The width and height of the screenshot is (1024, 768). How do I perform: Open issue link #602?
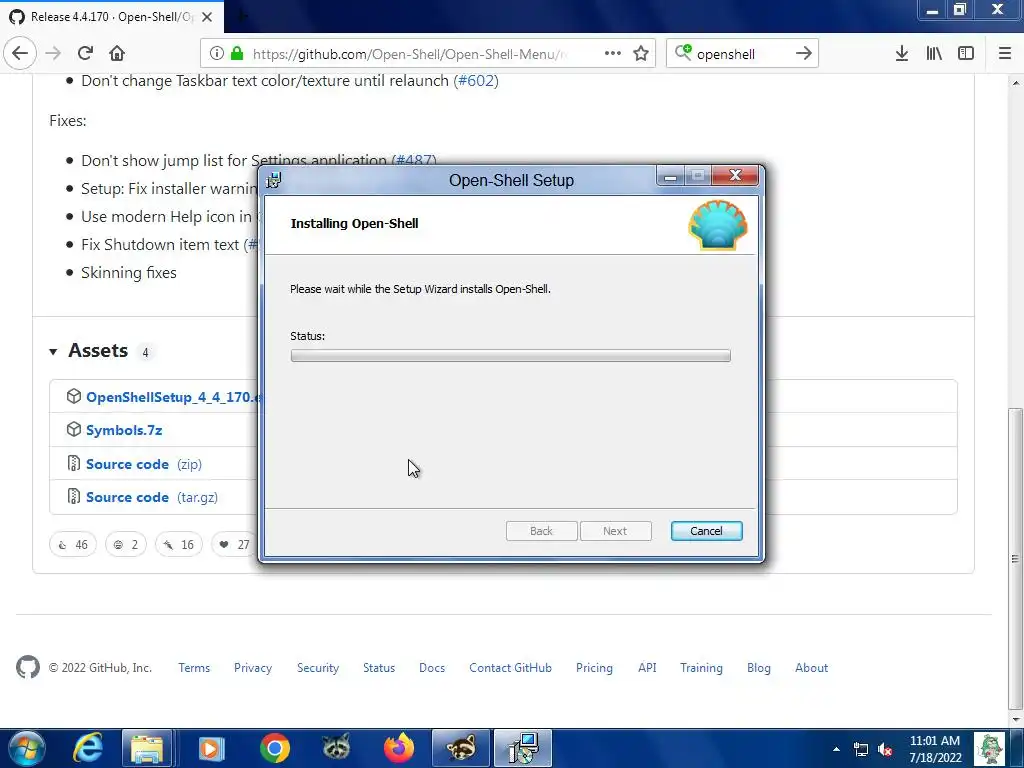tap(476, 81)
